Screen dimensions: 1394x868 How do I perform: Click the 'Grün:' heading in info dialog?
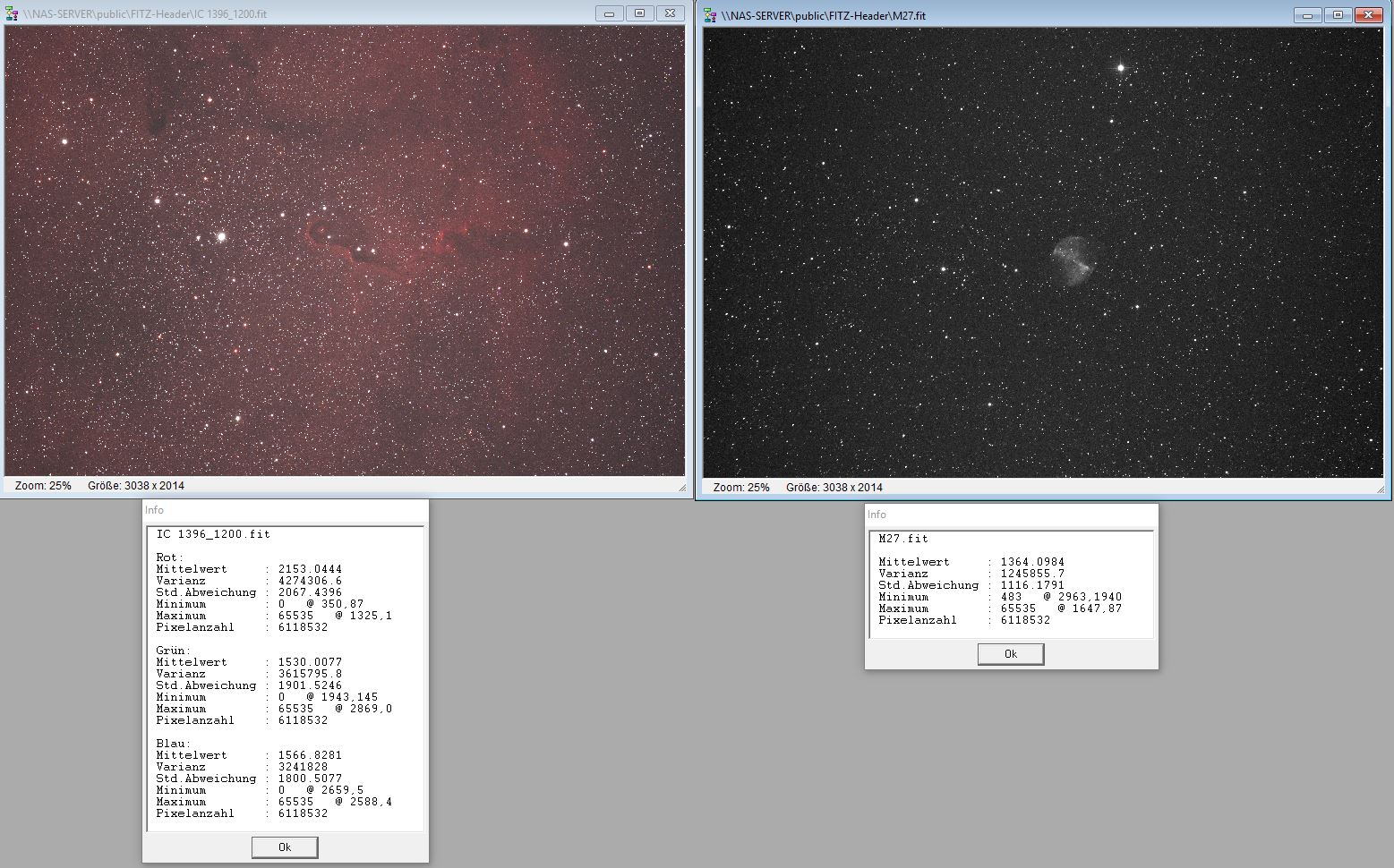click(174, 651)
